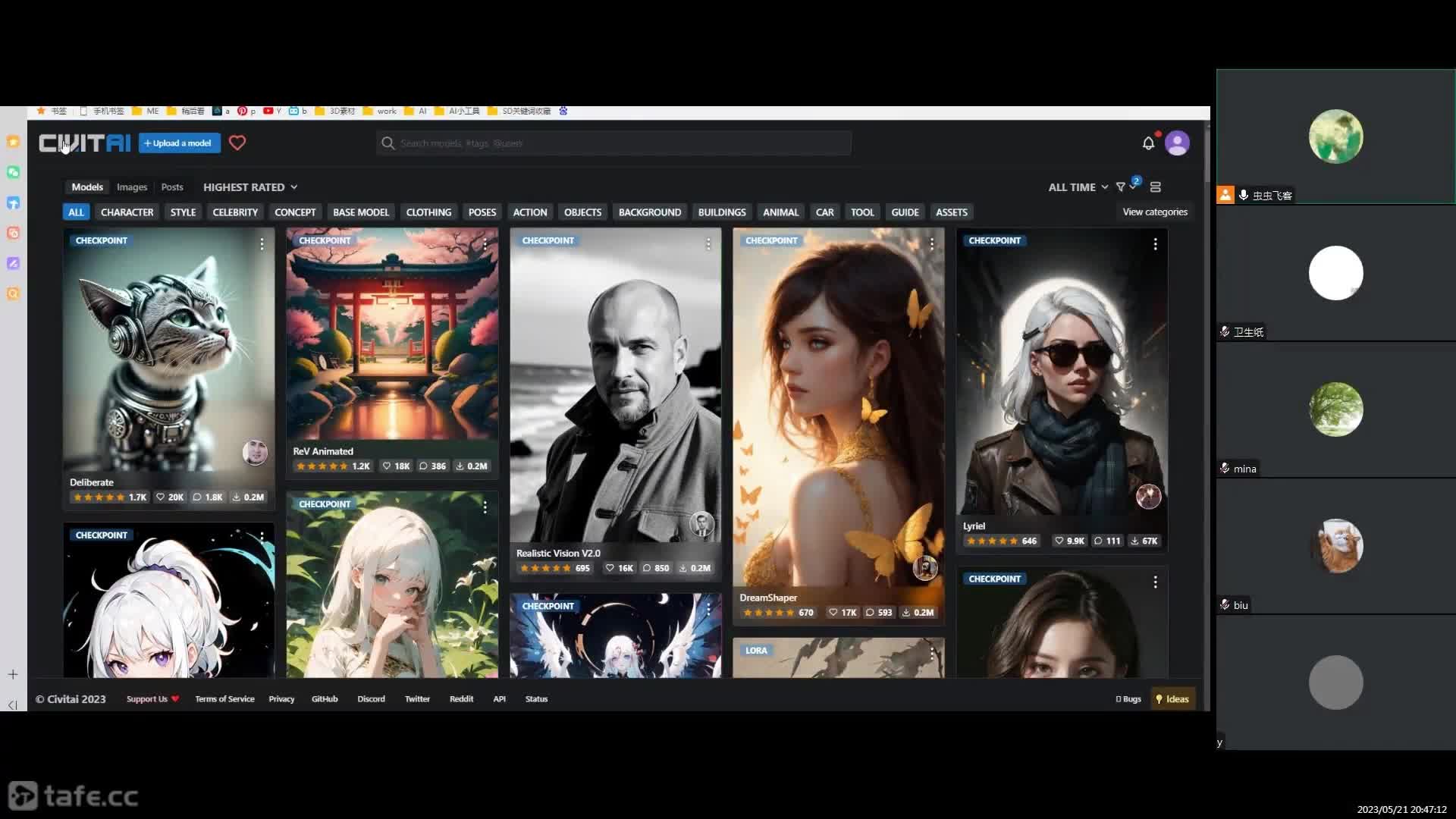Open the Realistic Vision card three-dot menu
This screenshot has height=819, width=1456.
(x=708, y=243)
